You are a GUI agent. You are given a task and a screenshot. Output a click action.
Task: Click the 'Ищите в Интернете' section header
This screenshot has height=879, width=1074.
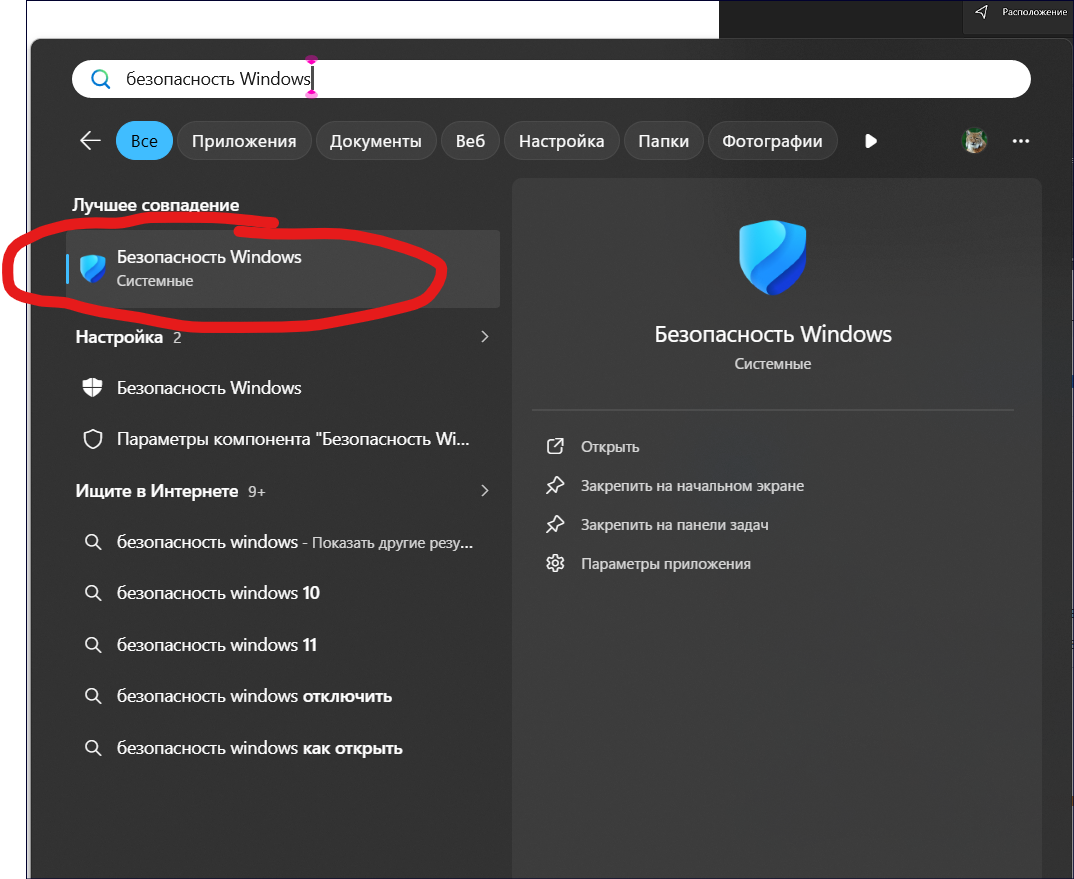(x=157, y=491)
